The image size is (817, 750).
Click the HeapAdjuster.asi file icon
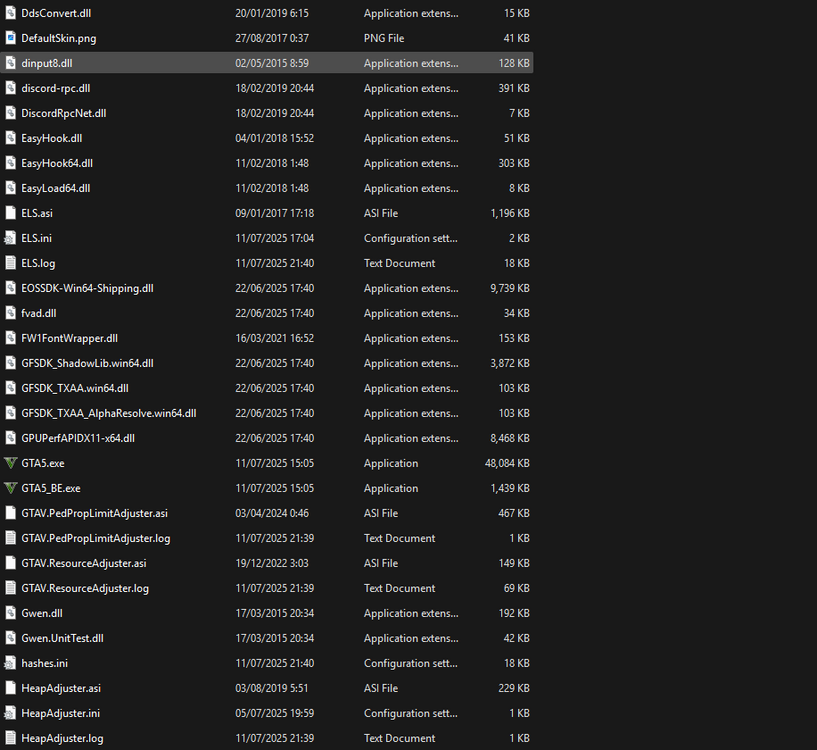11,688
